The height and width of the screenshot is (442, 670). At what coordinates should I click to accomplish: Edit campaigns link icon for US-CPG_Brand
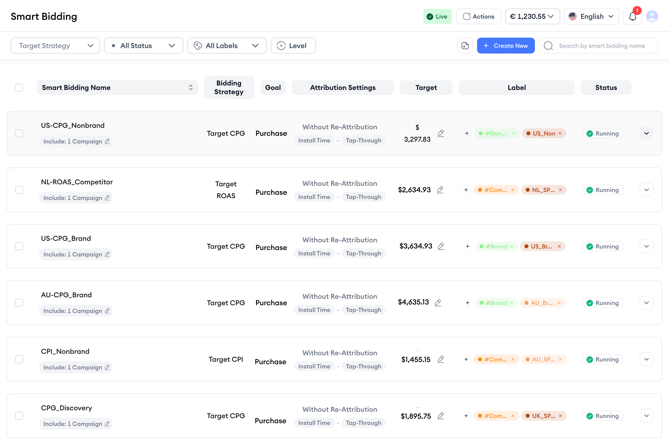pos(108,255)
